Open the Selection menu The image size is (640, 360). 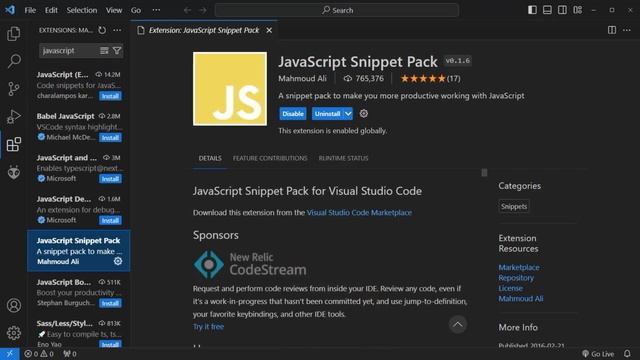point(82,10)
